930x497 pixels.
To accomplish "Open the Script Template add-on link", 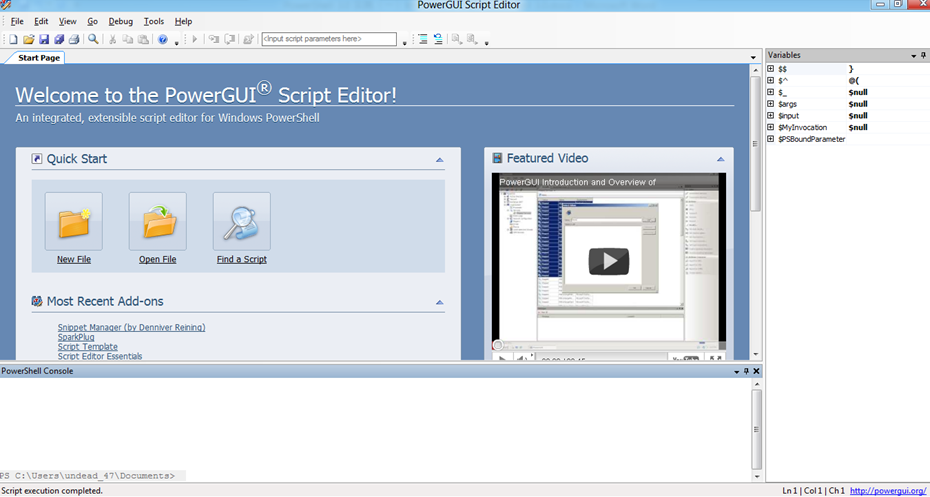I will click(x=88, y=346).
